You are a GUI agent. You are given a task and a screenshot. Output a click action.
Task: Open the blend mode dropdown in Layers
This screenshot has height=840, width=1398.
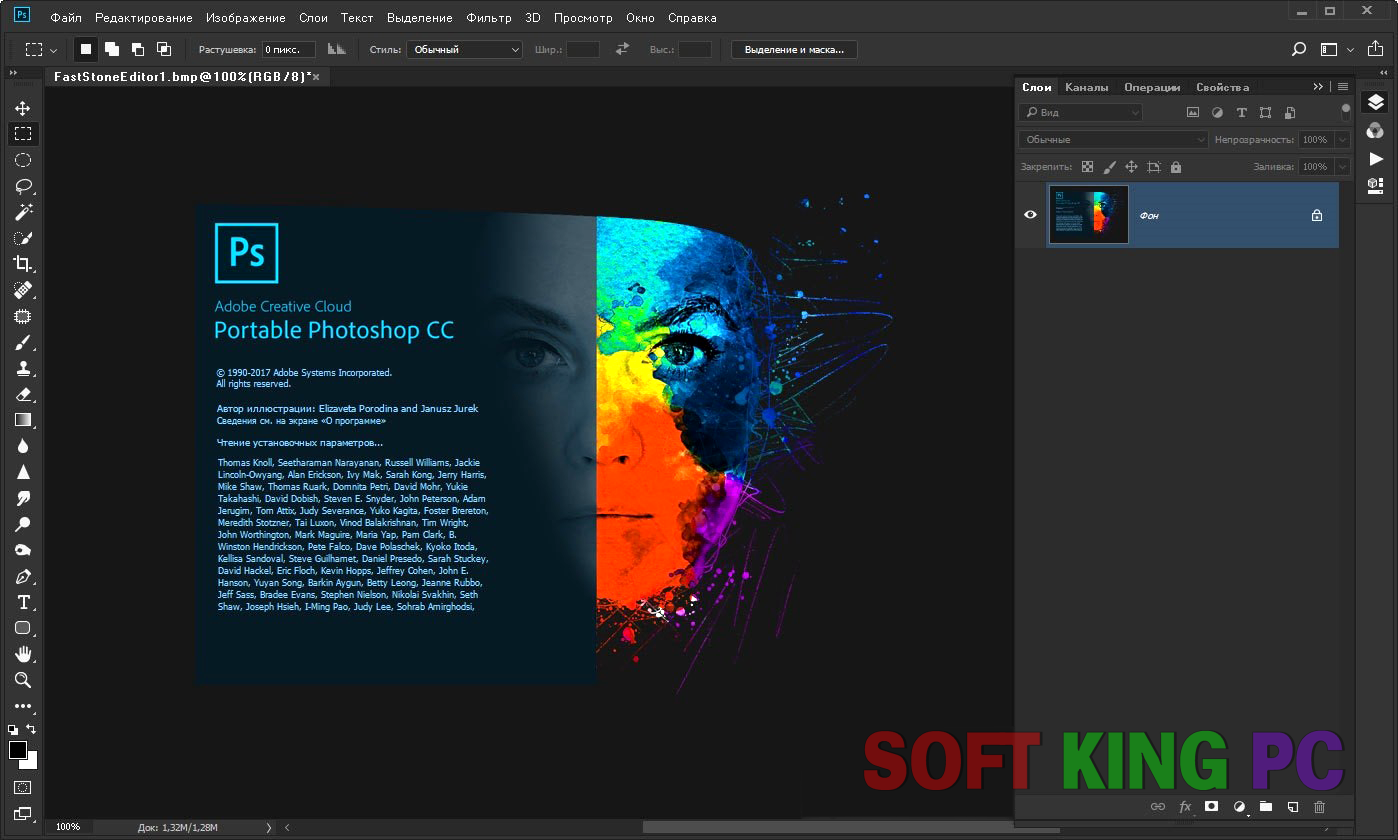1113,140
